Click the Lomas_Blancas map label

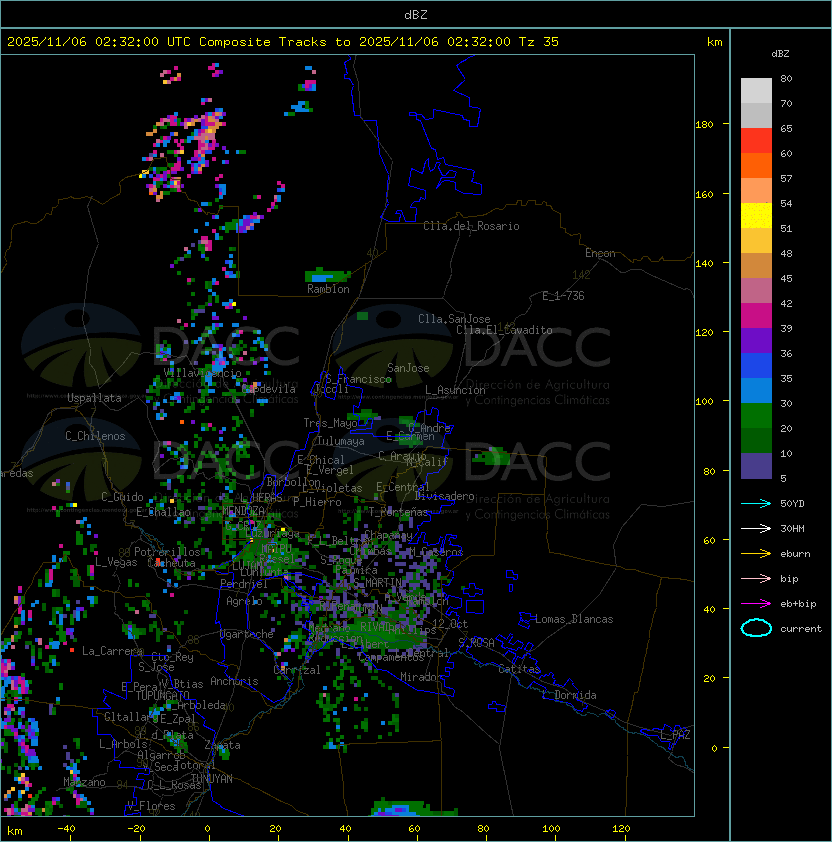point(574,619)
